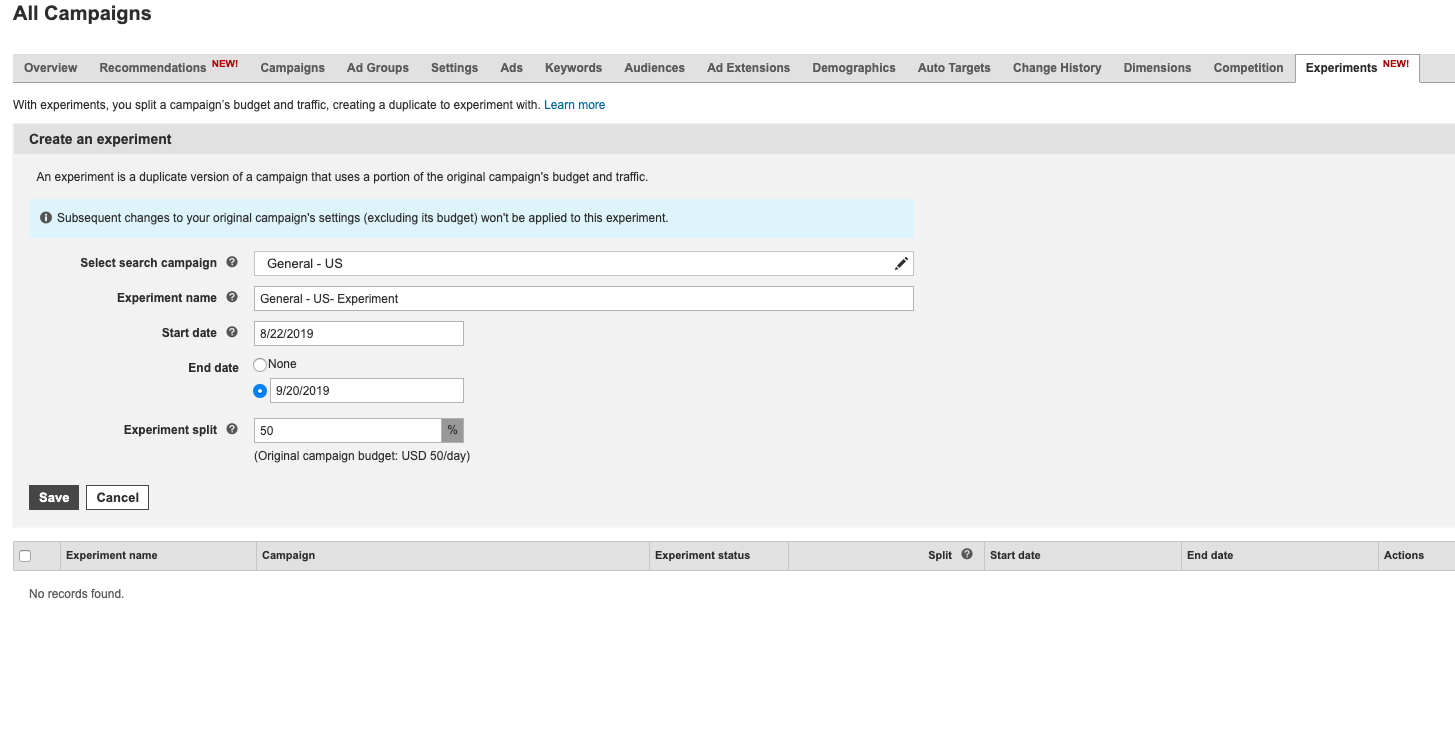Open the End date picker showing 9/20/2019
Viewport: 1455px width, 754px height.
[366, 391]
